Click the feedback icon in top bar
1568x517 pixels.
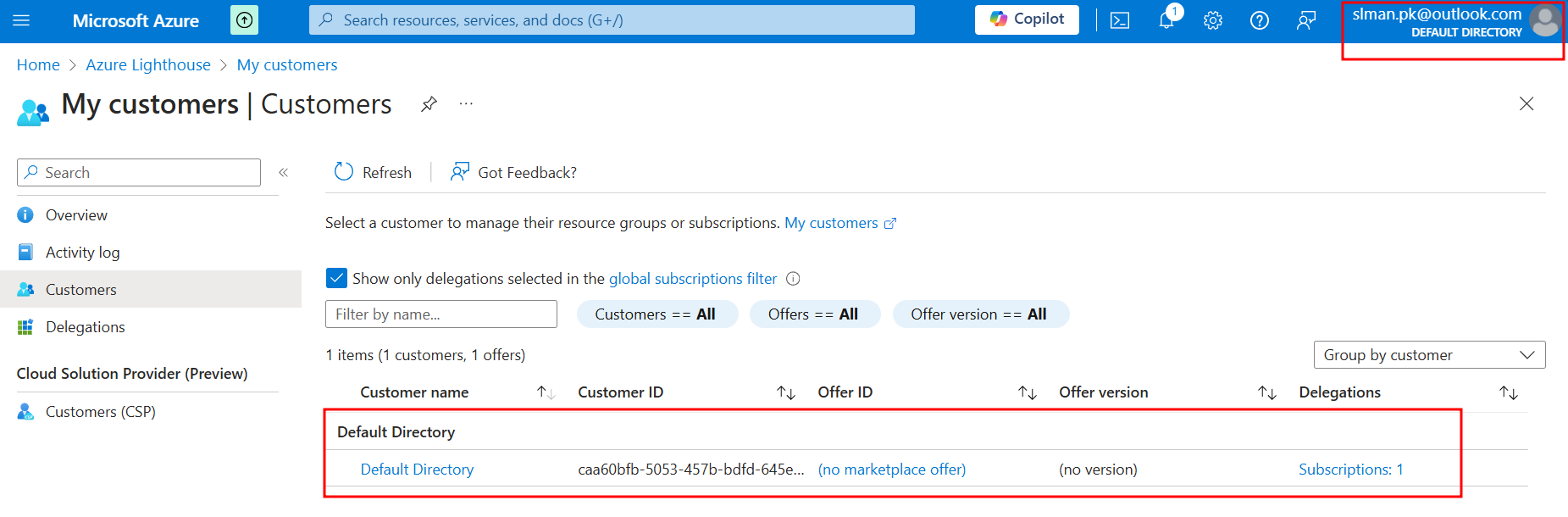coord(1306,20)
